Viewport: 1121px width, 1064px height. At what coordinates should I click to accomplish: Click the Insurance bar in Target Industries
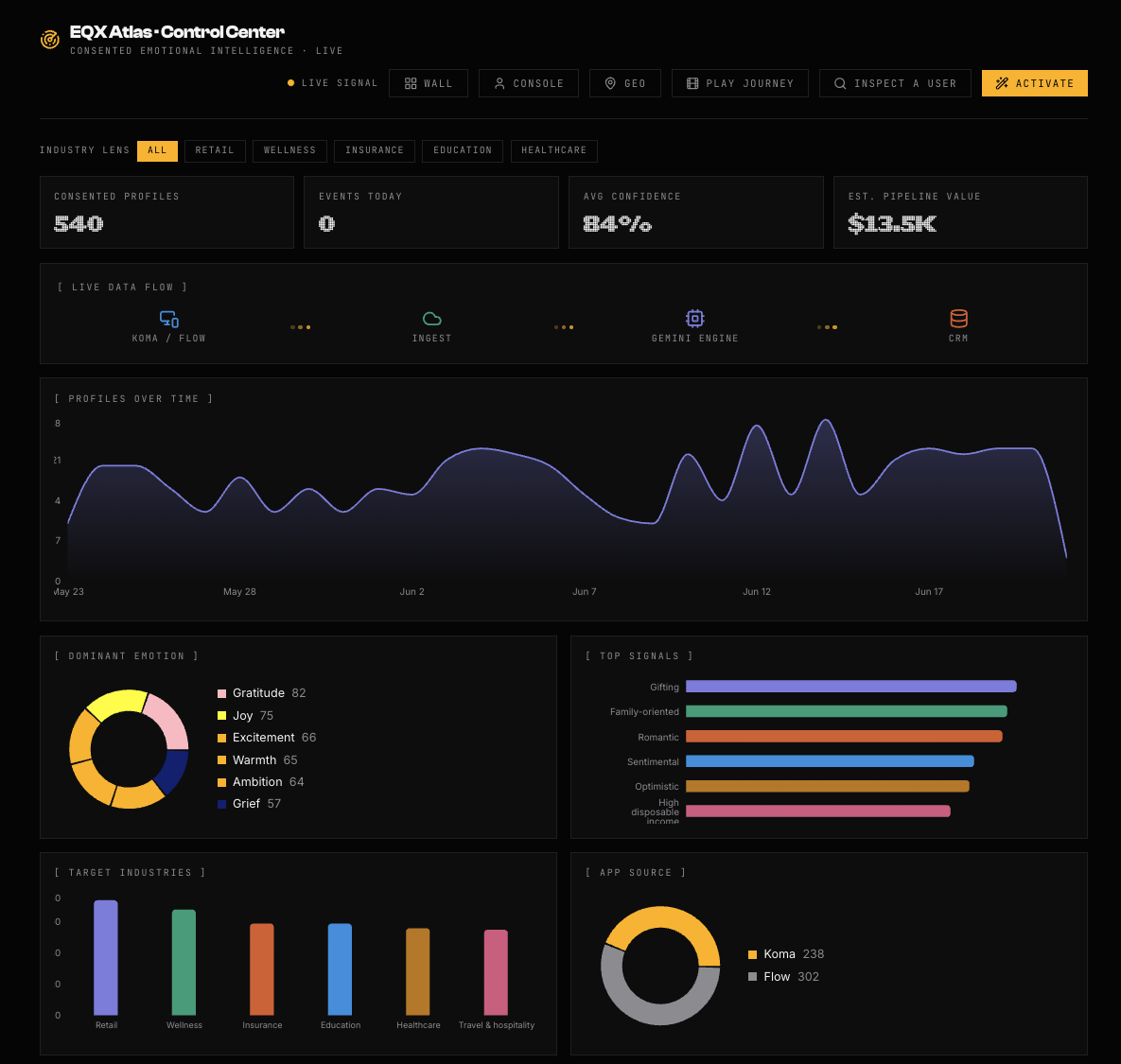click(x=262, y=969)
